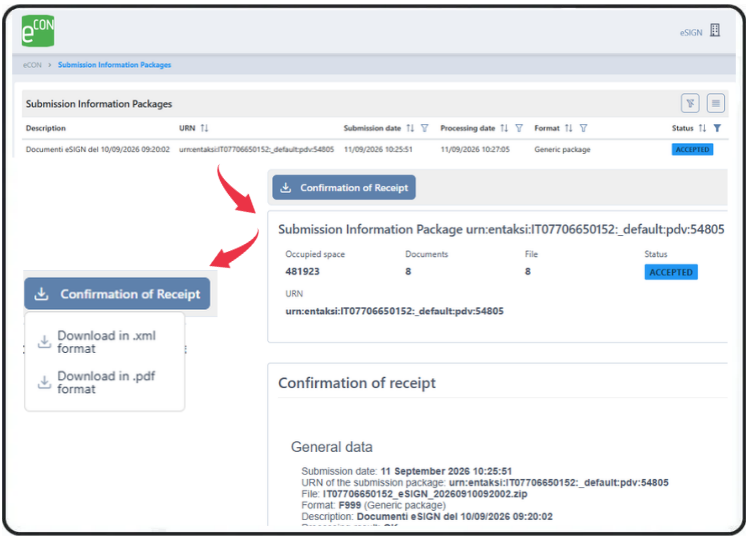Sort by Format column
The height and width of the screenshot is (540, 748).
(x=568, y=128)
